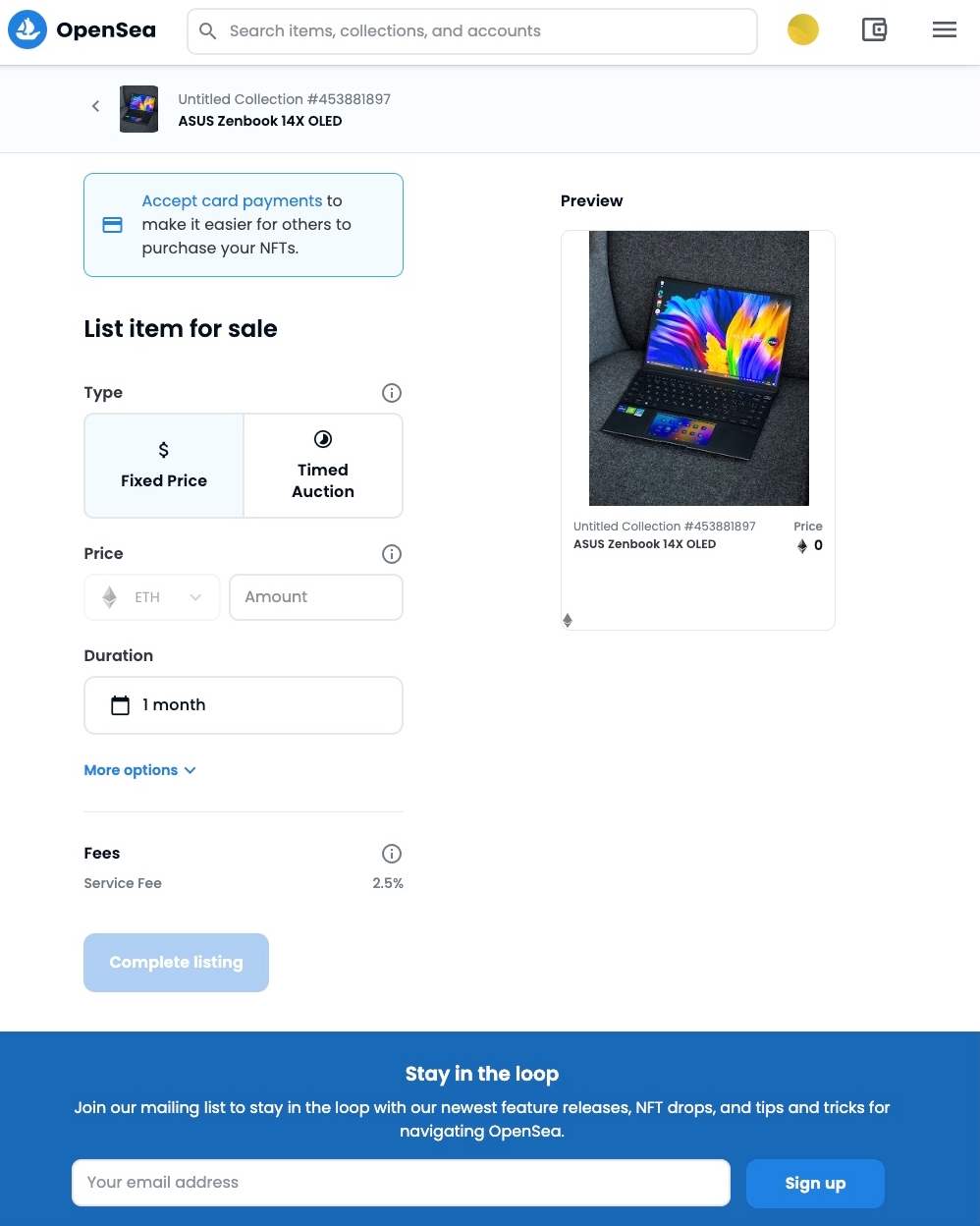Expand More options
Image resolution: width=980 pixels, height=1226 pixels.
point(140,770)
